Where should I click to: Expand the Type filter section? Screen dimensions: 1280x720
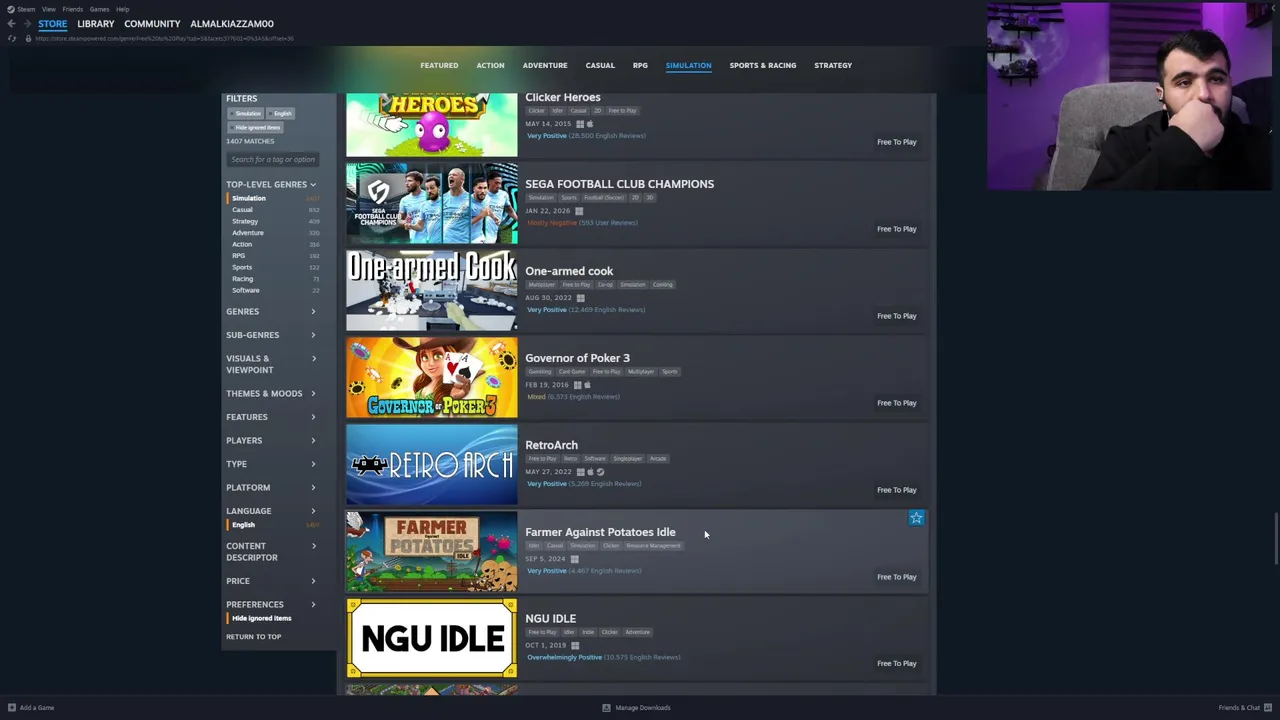[271, 464]
